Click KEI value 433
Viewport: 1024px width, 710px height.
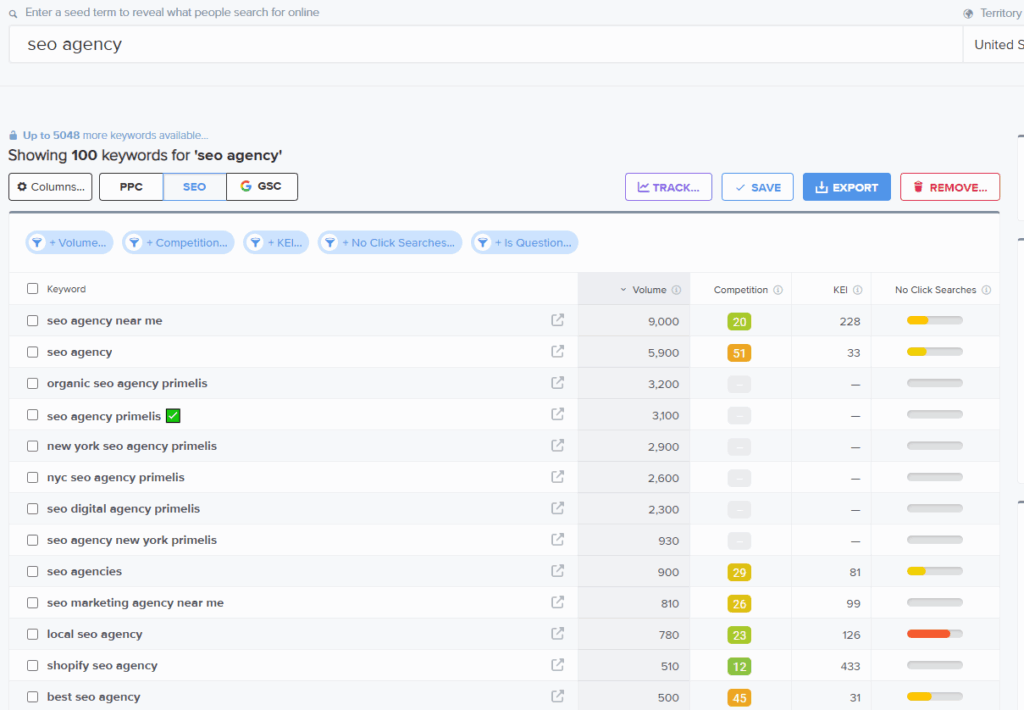850,666
